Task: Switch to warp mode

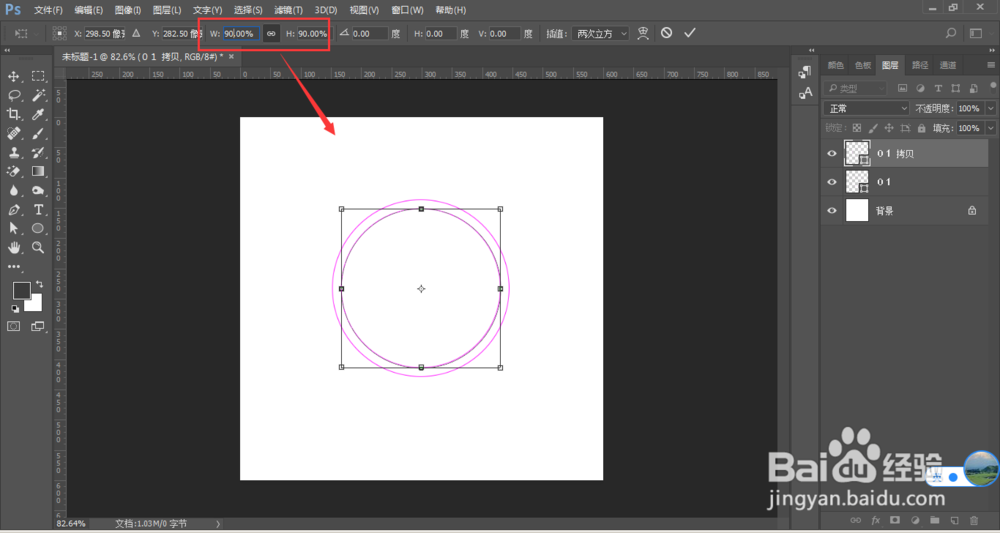Action: (643, 33)
